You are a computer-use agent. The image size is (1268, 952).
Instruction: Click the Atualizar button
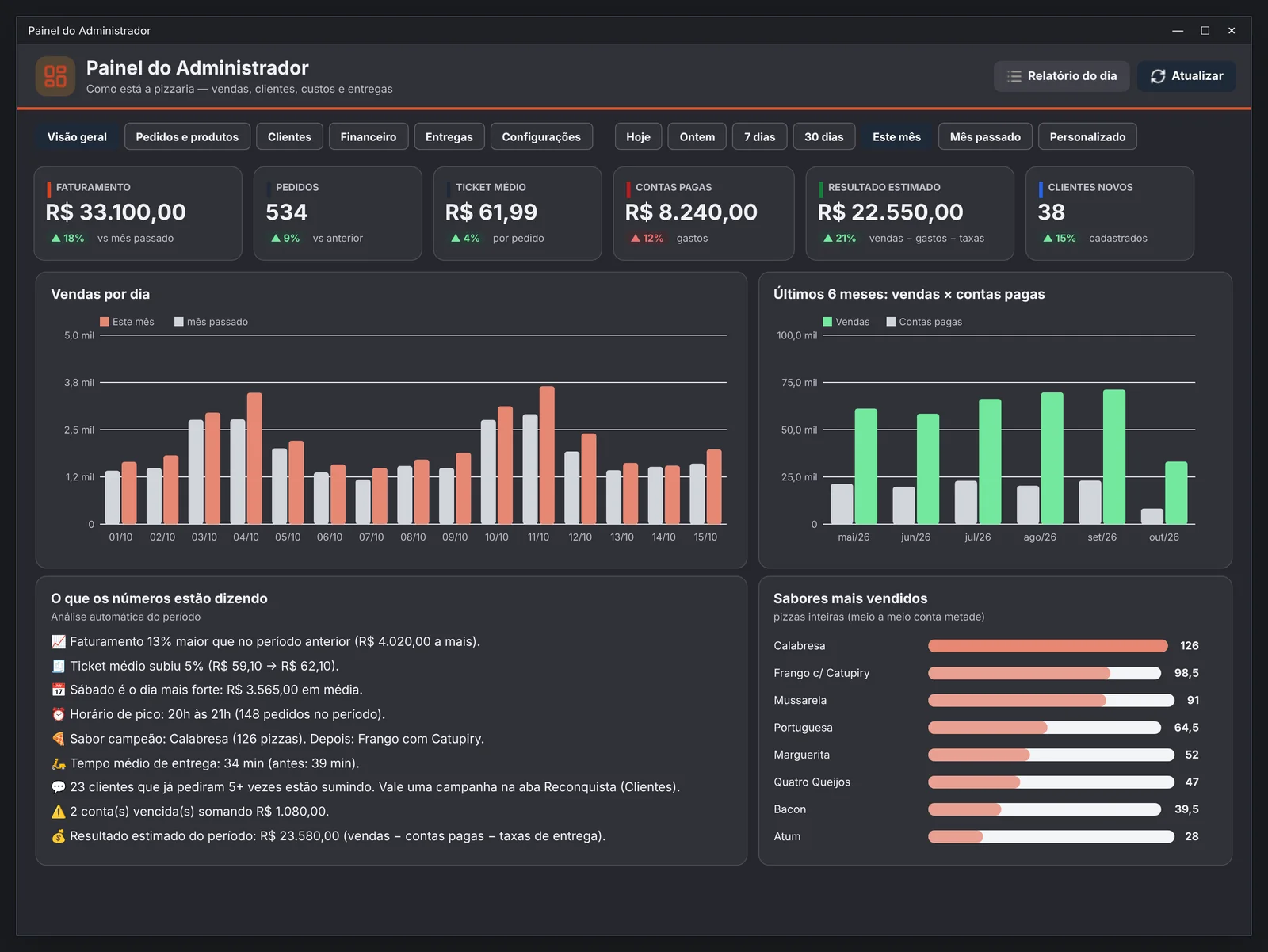1186,76
